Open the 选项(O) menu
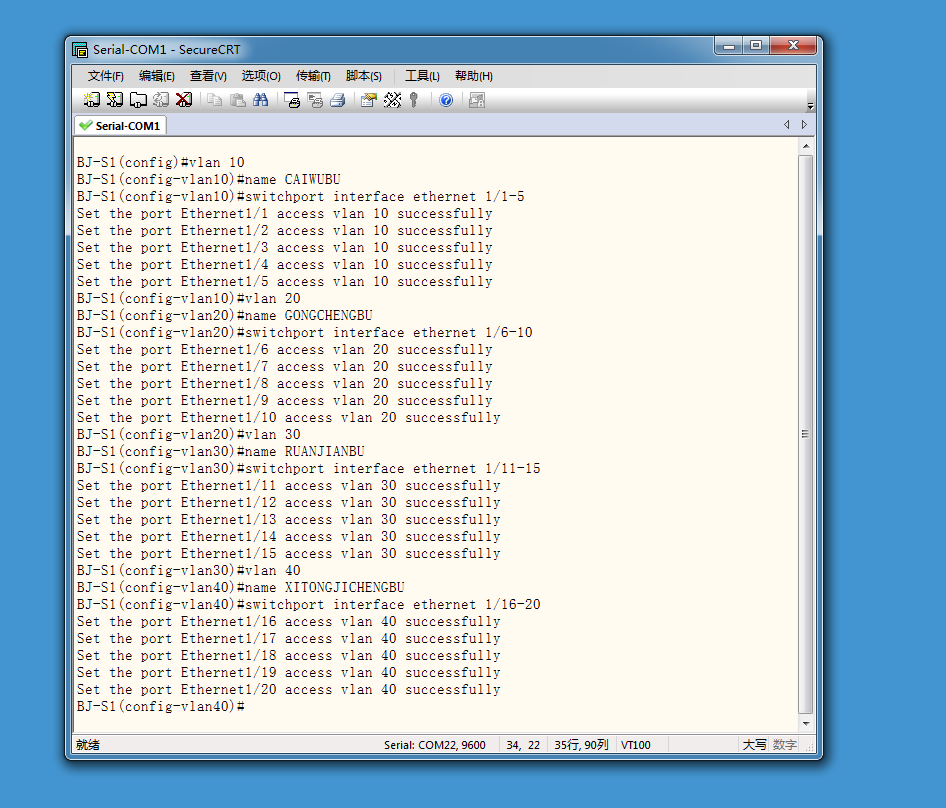The image size is (946, 808). coord(261,76)
